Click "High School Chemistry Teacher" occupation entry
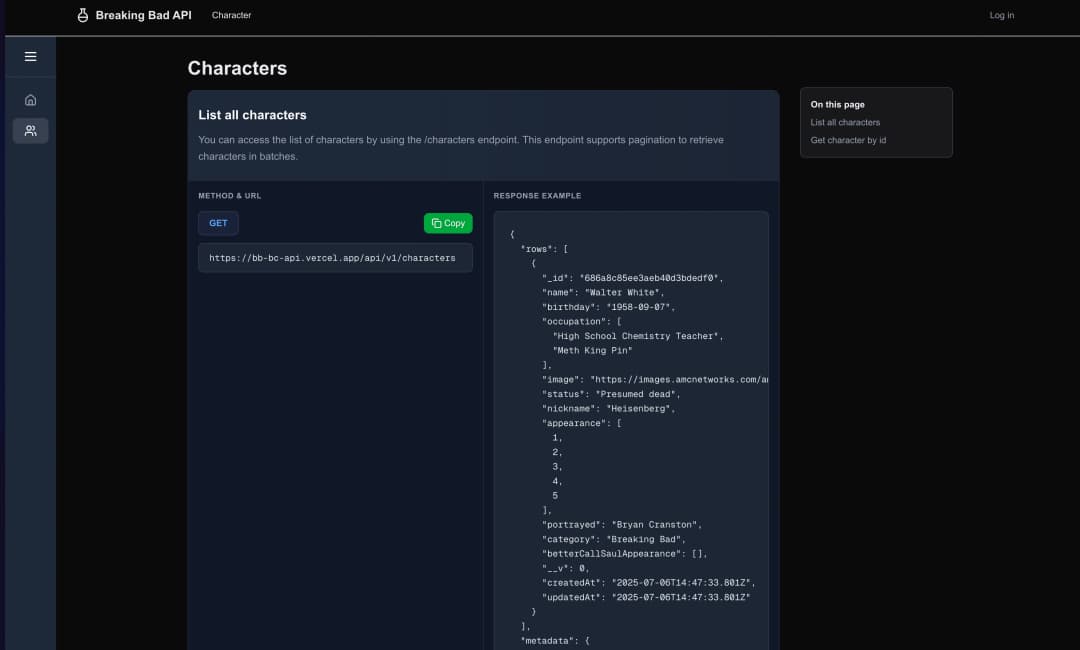The height and width of the screenshot is (650, 1080). click(638, 336)
